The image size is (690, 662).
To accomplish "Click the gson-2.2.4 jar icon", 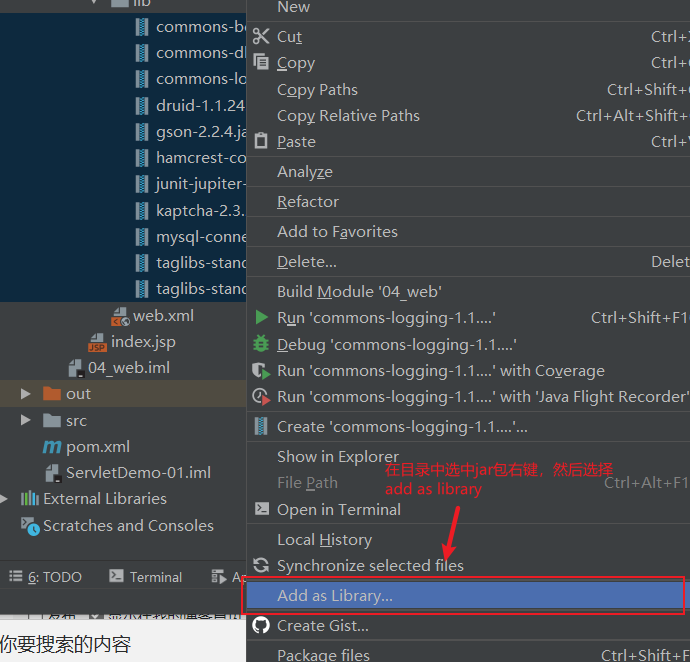I will click(142, 132).
